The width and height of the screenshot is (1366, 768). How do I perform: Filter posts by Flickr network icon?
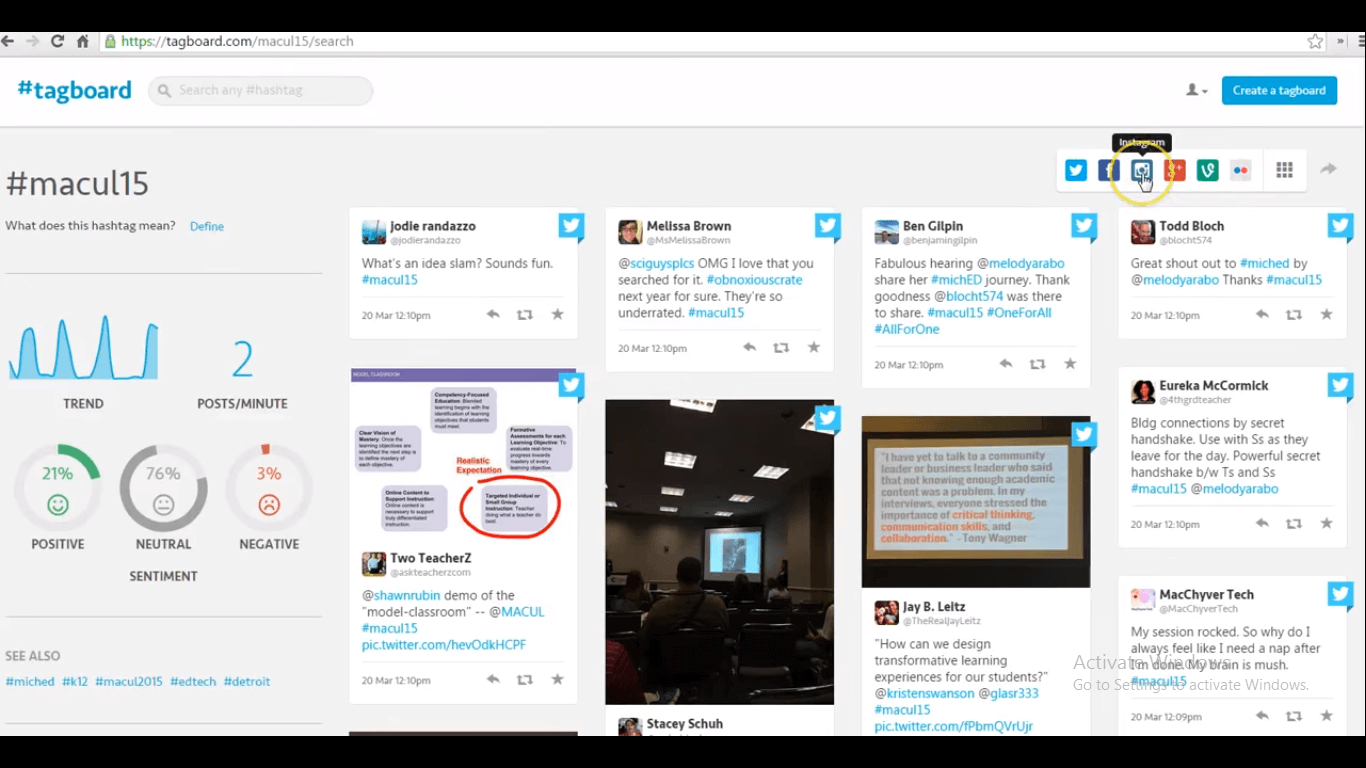1241,170
